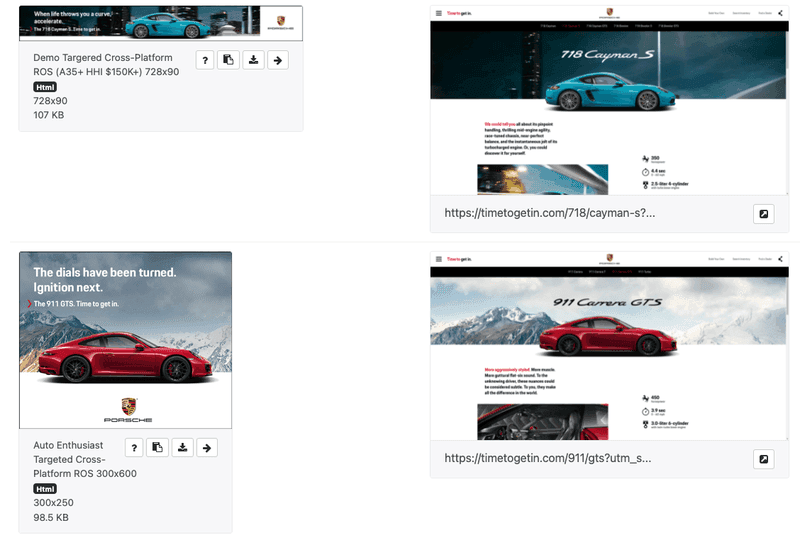Click 'Time to get in.' in Cayman S preview
800x540 pixels.
pyautogui.click(x=459, y=13)
